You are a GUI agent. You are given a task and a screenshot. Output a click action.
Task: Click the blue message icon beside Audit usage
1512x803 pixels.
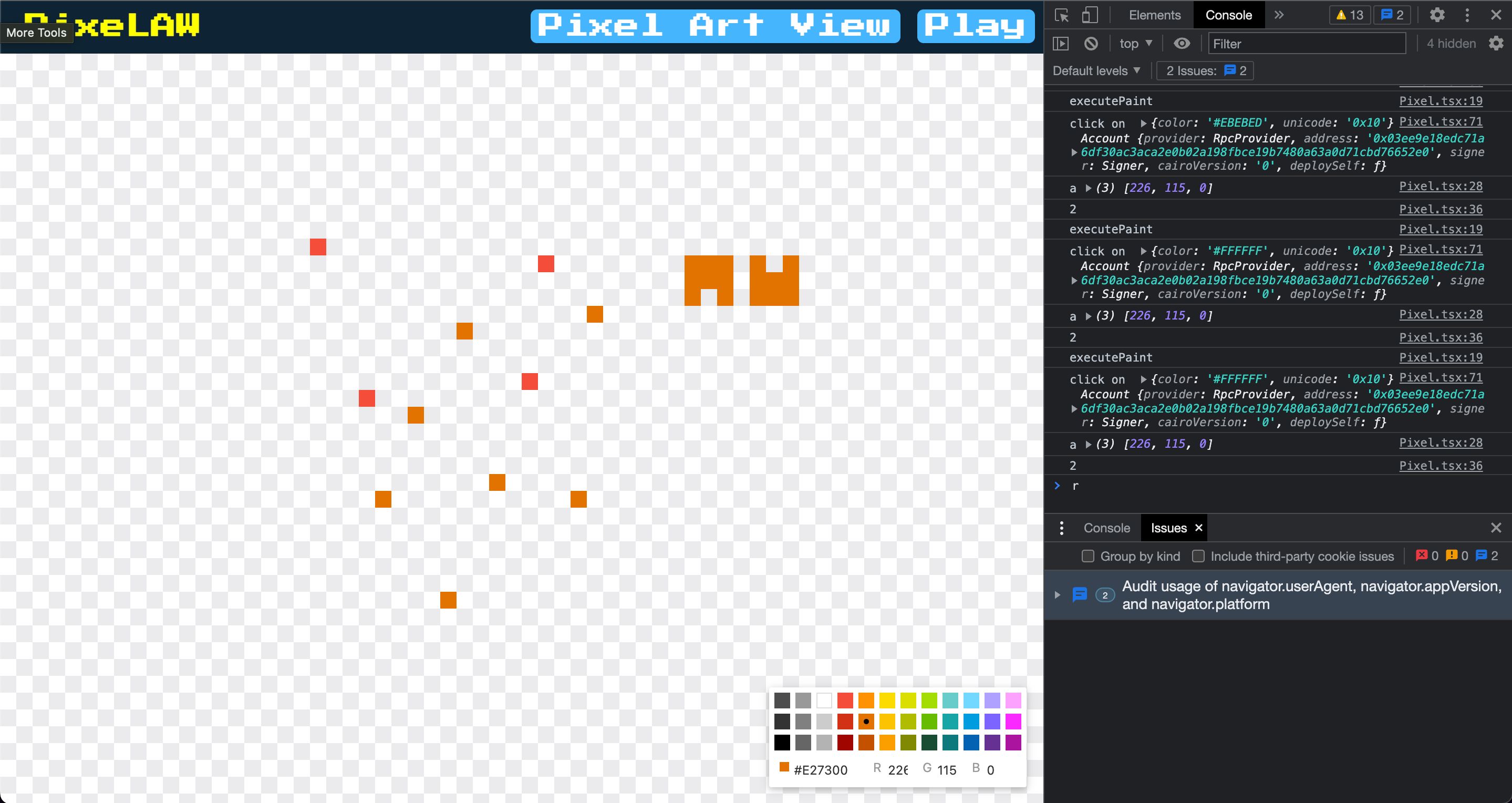tap(1080, 594)
